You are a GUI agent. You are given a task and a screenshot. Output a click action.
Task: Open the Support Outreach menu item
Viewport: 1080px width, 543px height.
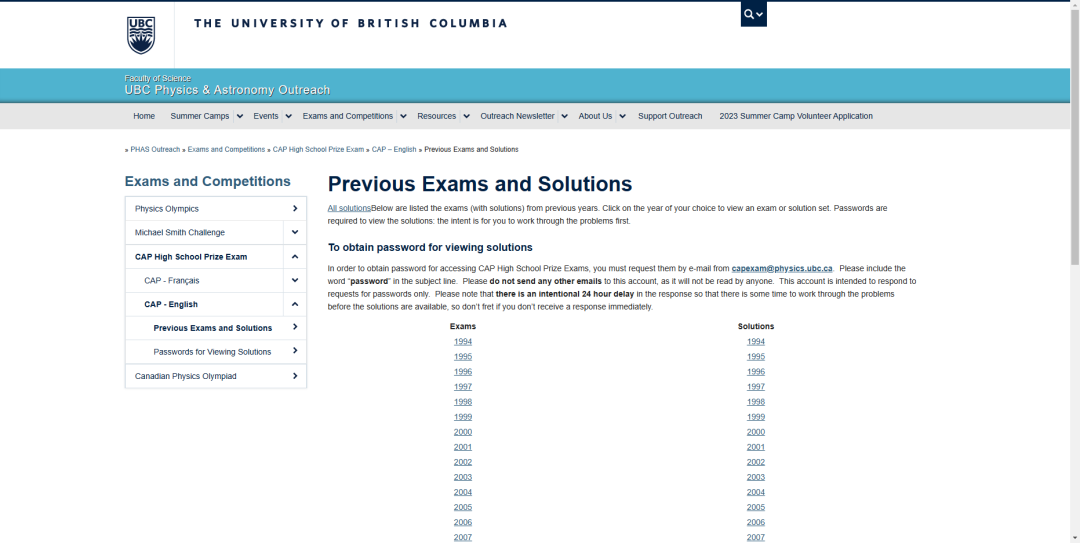click(x=670, y=116)
